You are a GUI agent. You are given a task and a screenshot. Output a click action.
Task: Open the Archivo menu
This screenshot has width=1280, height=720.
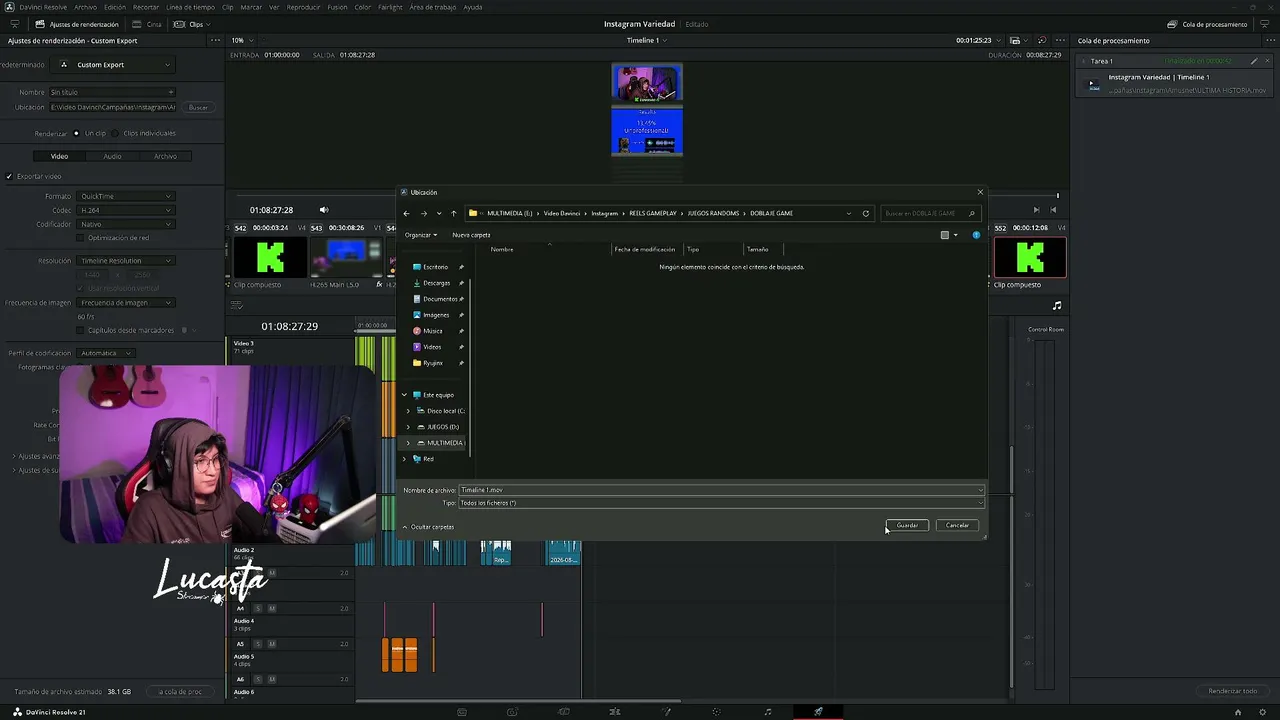click(x=85, y=7)
